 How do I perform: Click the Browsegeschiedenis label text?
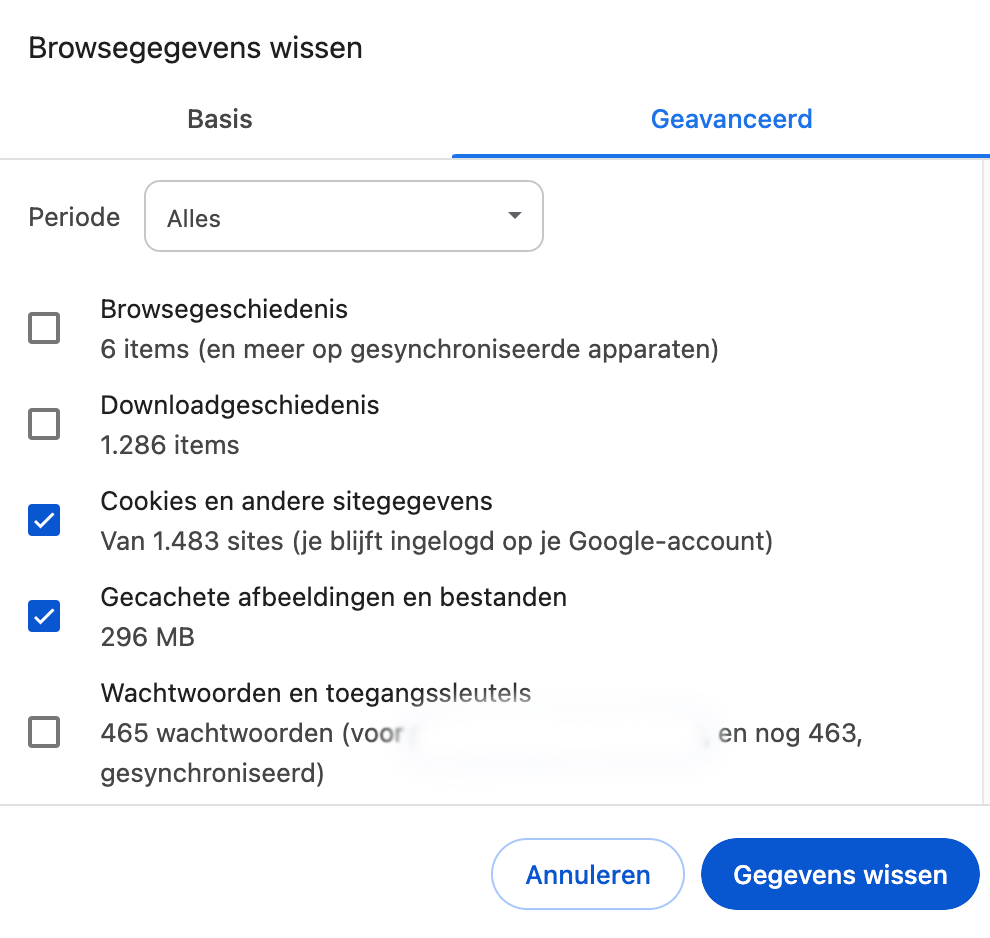(224, 309)
